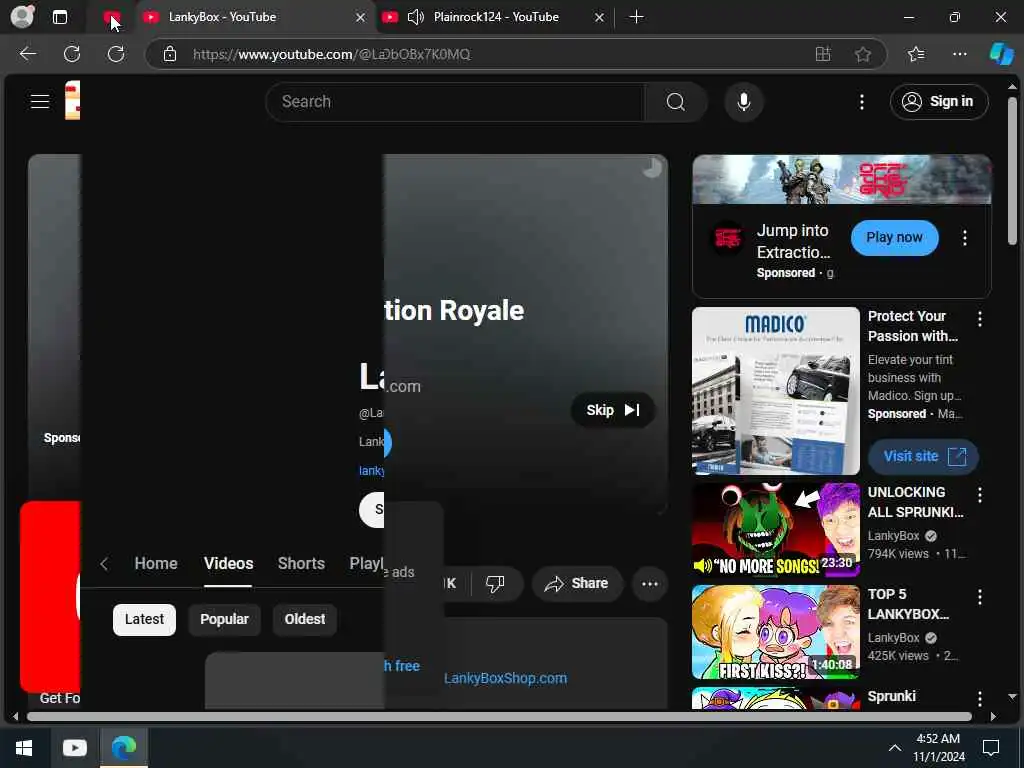Viewport: 1024px width, 768px height.
Task: Skip the video ad
Action: pos(613,410)
